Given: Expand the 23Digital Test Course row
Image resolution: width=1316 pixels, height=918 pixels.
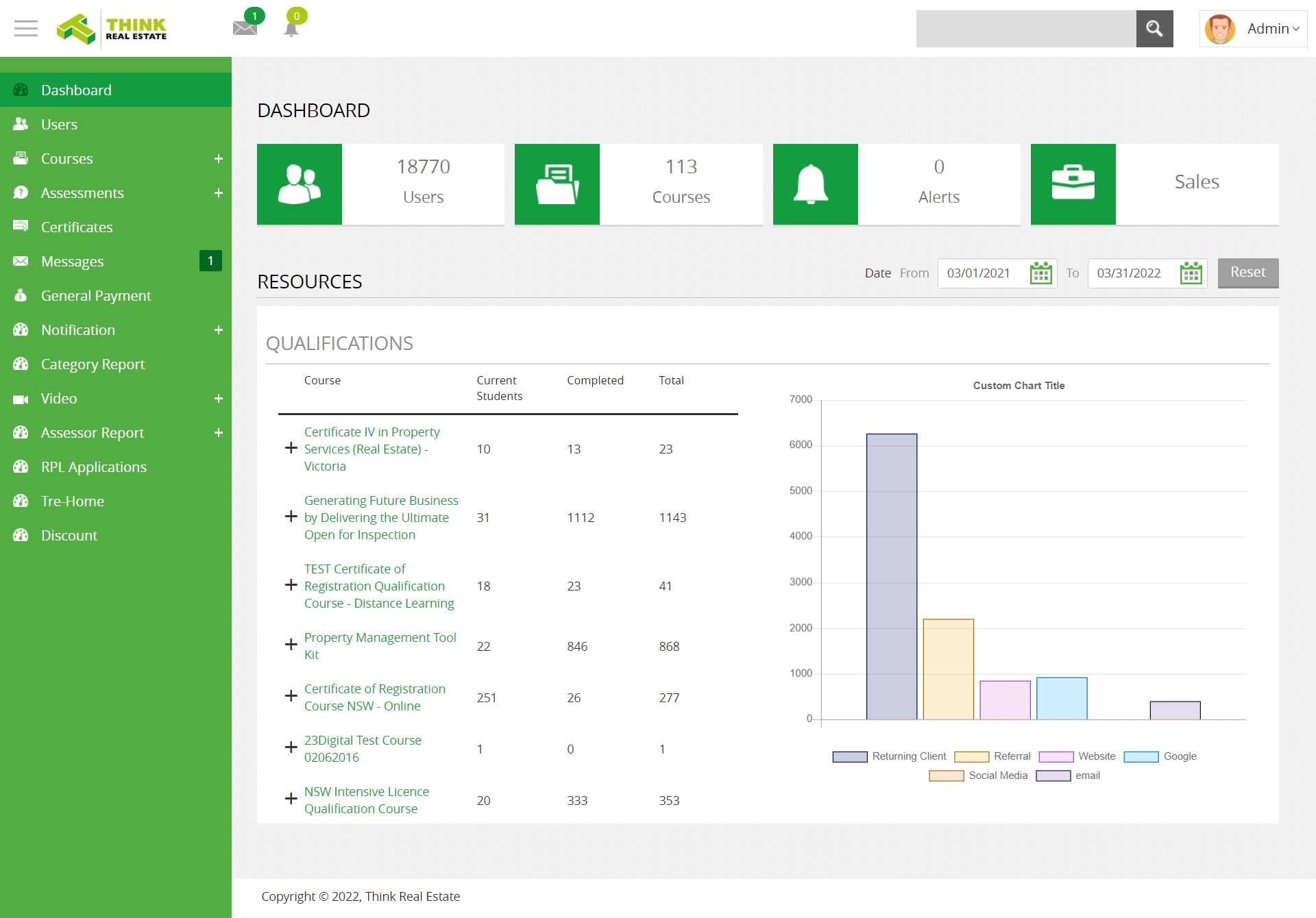Looking at the screenshot, I should point(291,747).
